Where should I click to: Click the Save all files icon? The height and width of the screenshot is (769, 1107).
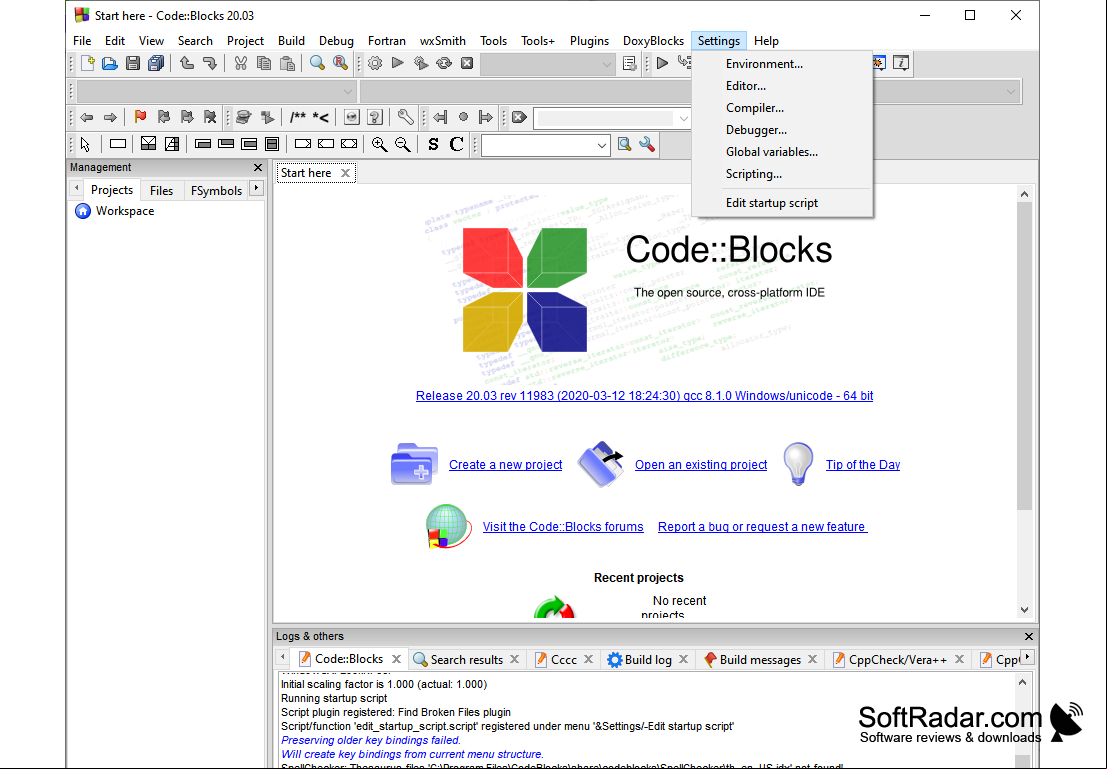tap(156, 64)
